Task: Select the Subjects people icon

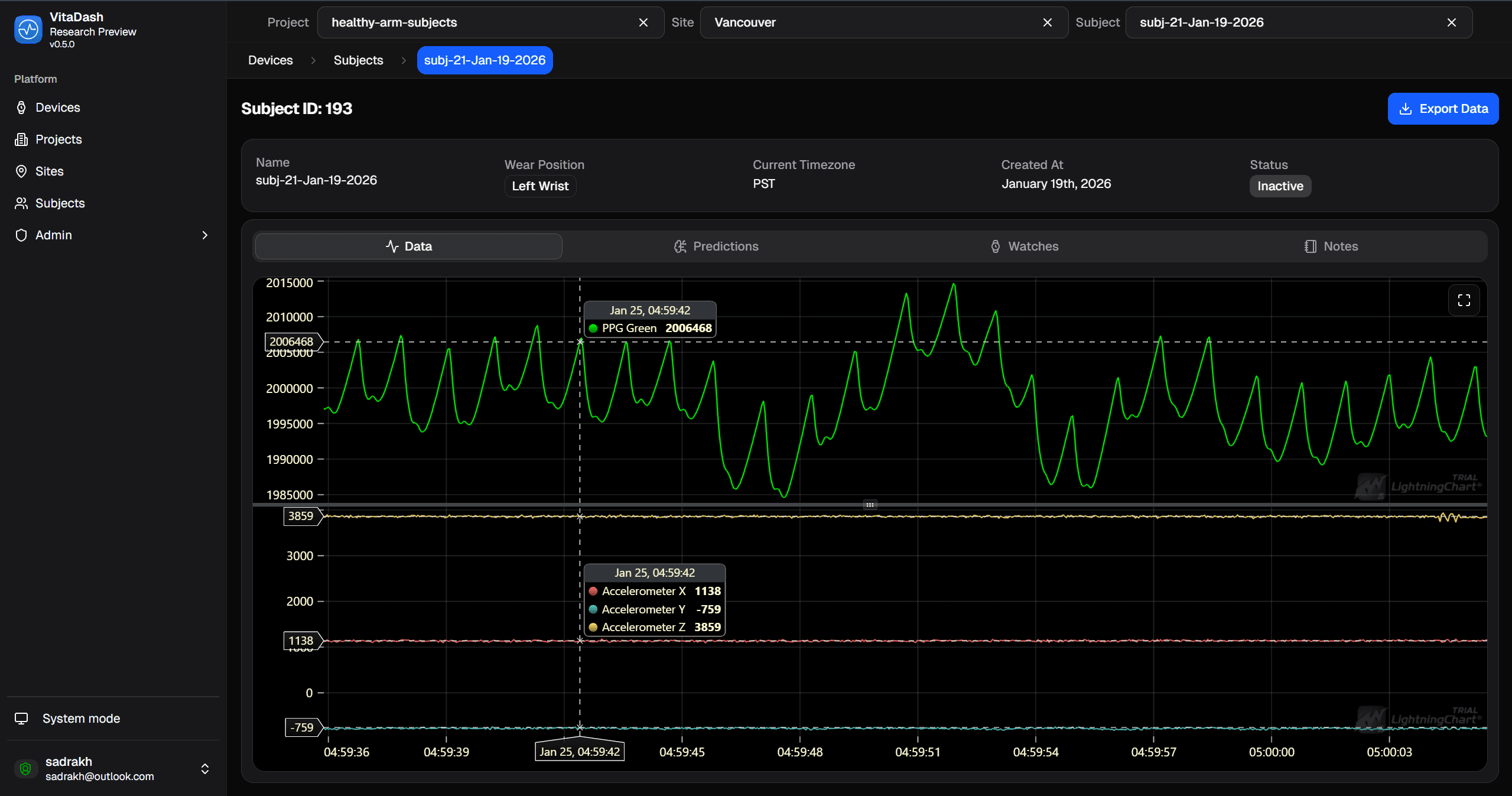Action: click(21, 203)
